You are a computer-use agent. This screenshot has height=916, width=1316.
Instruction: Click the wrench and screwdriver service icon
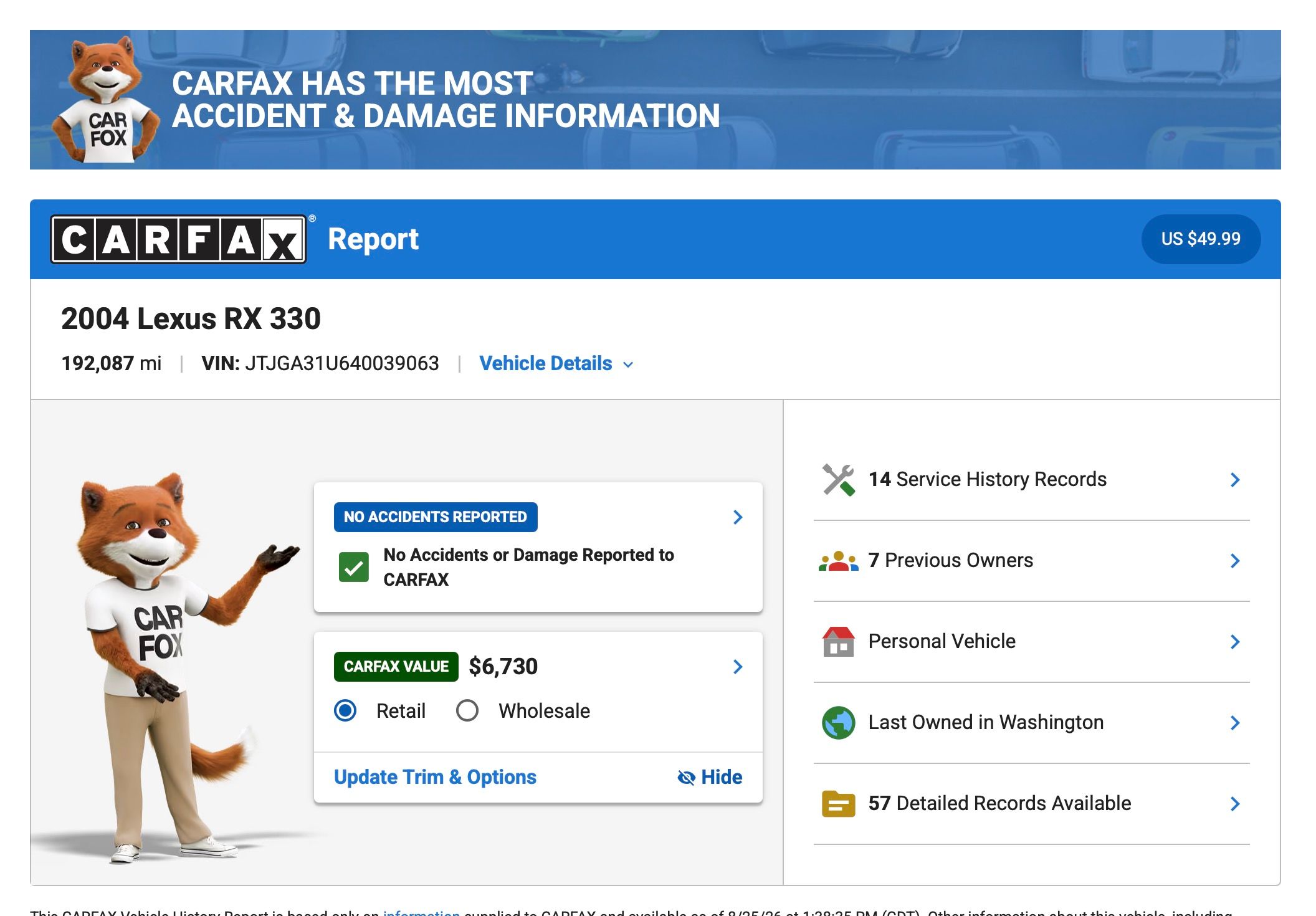click(x=839, y=480)
